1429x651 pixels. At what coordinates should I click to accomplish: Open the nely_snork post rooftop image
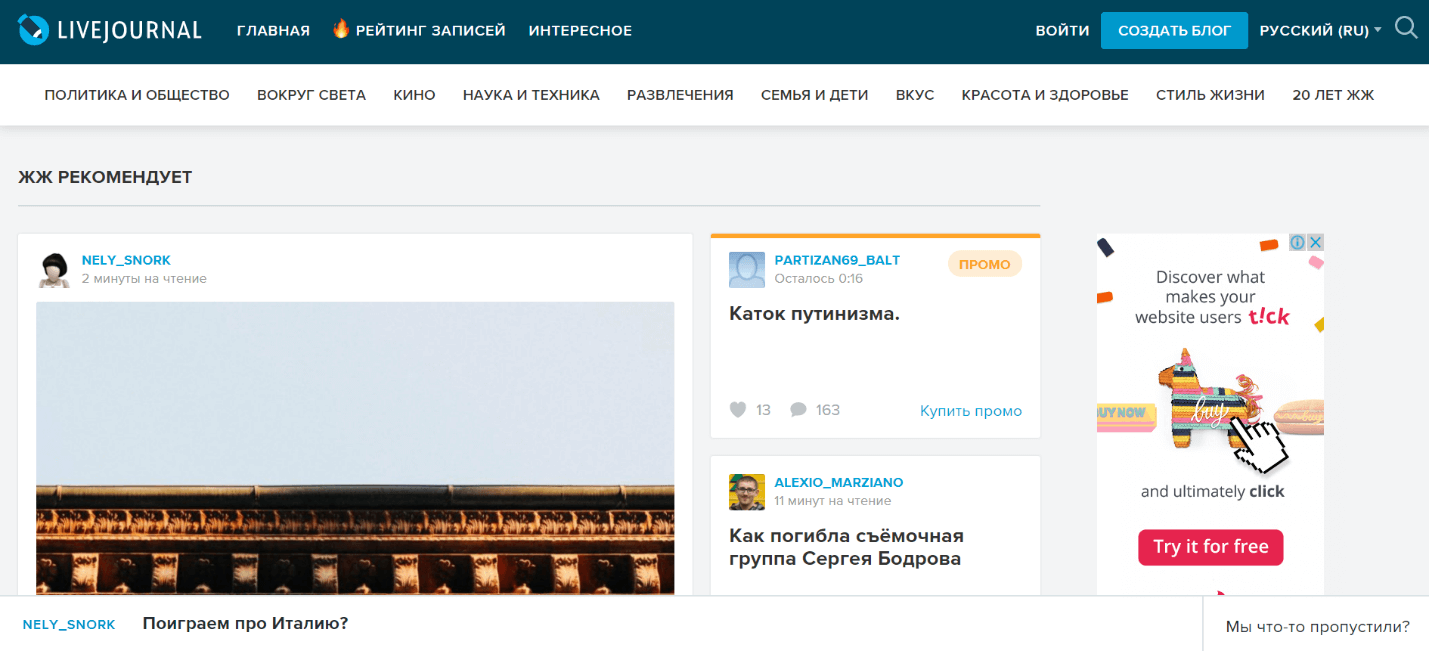pyautogui.click(x=355, y=448)
